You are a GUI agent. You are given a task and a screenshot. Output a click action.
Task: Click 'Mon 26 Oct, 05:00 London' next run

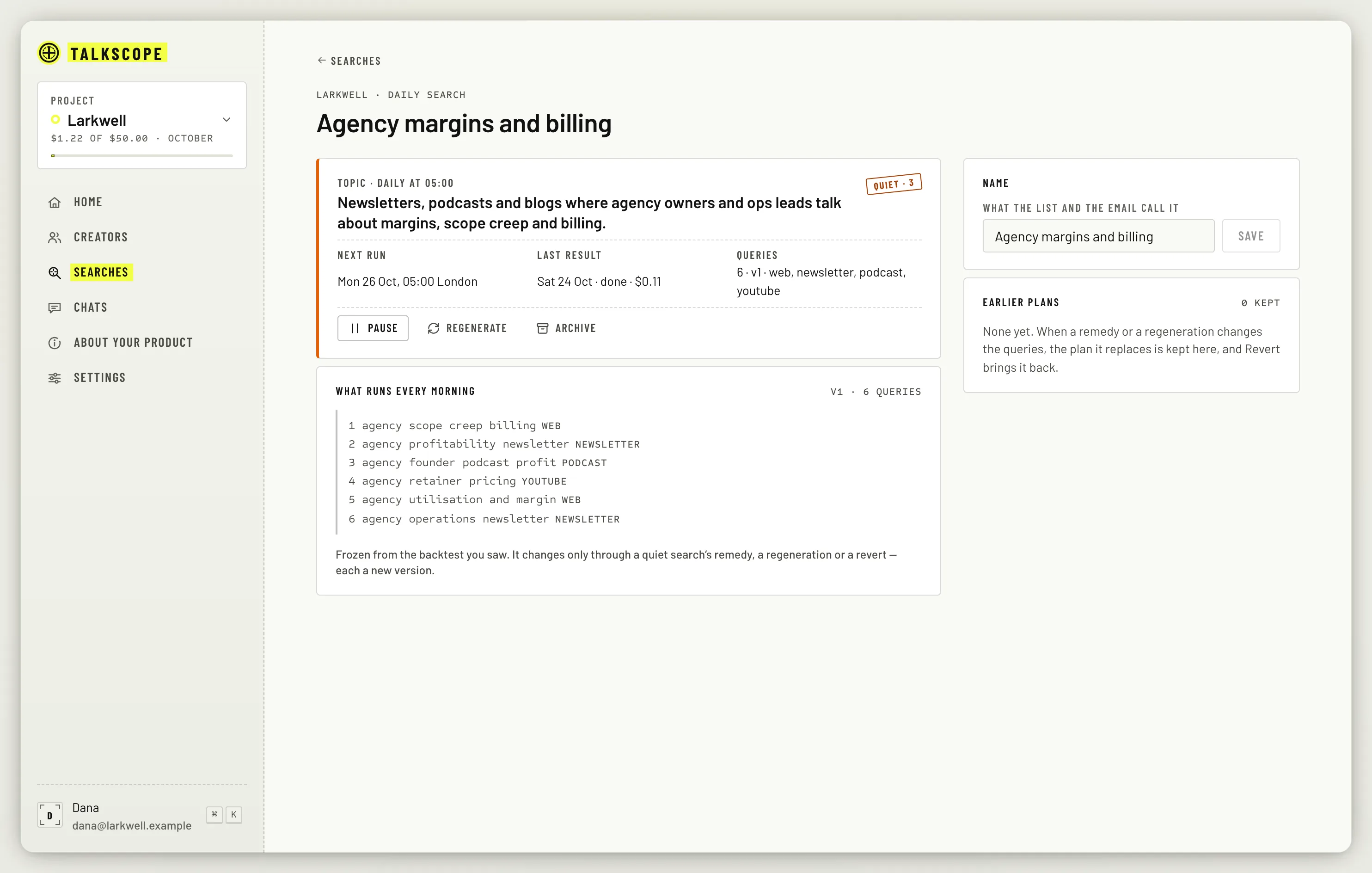point(407,282)
